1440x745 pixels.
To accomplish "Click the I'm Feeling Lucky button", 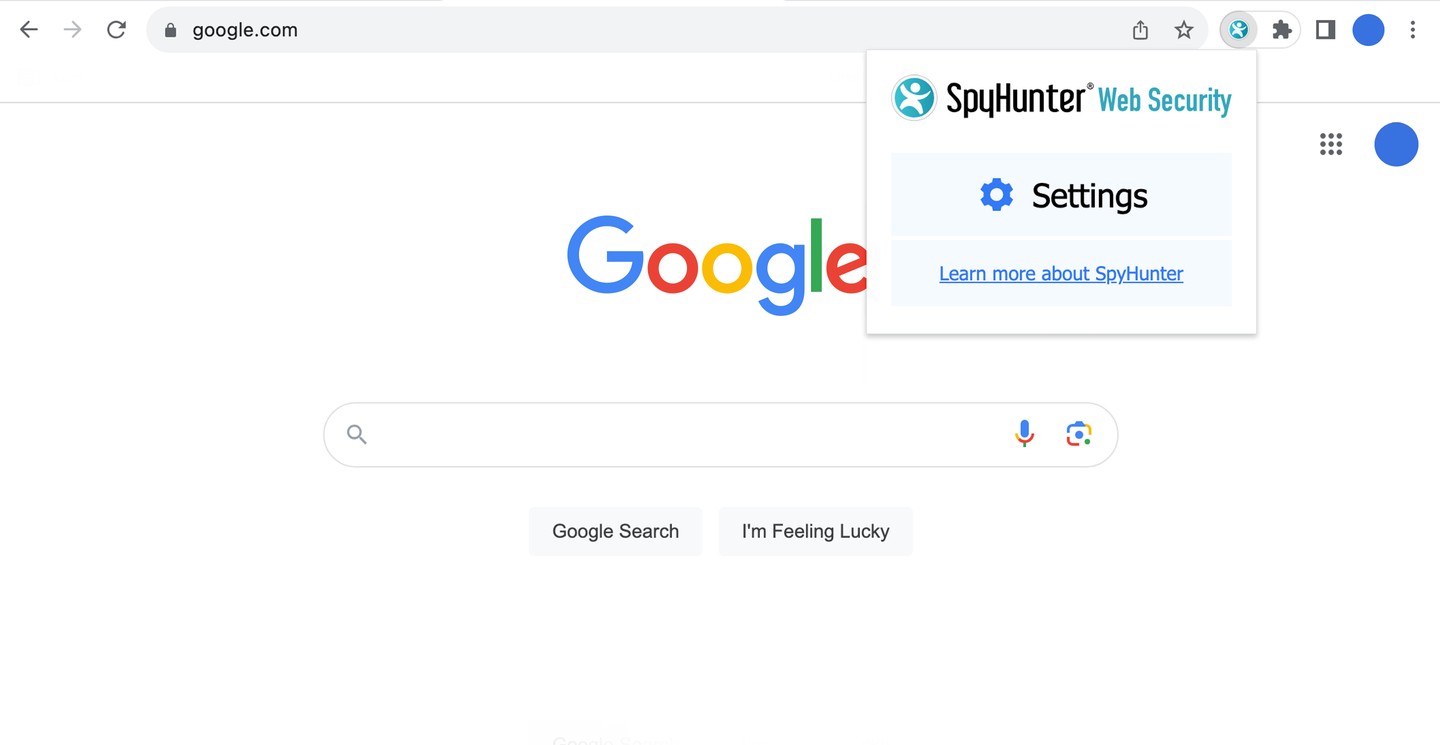I will (x=815, y=531).
